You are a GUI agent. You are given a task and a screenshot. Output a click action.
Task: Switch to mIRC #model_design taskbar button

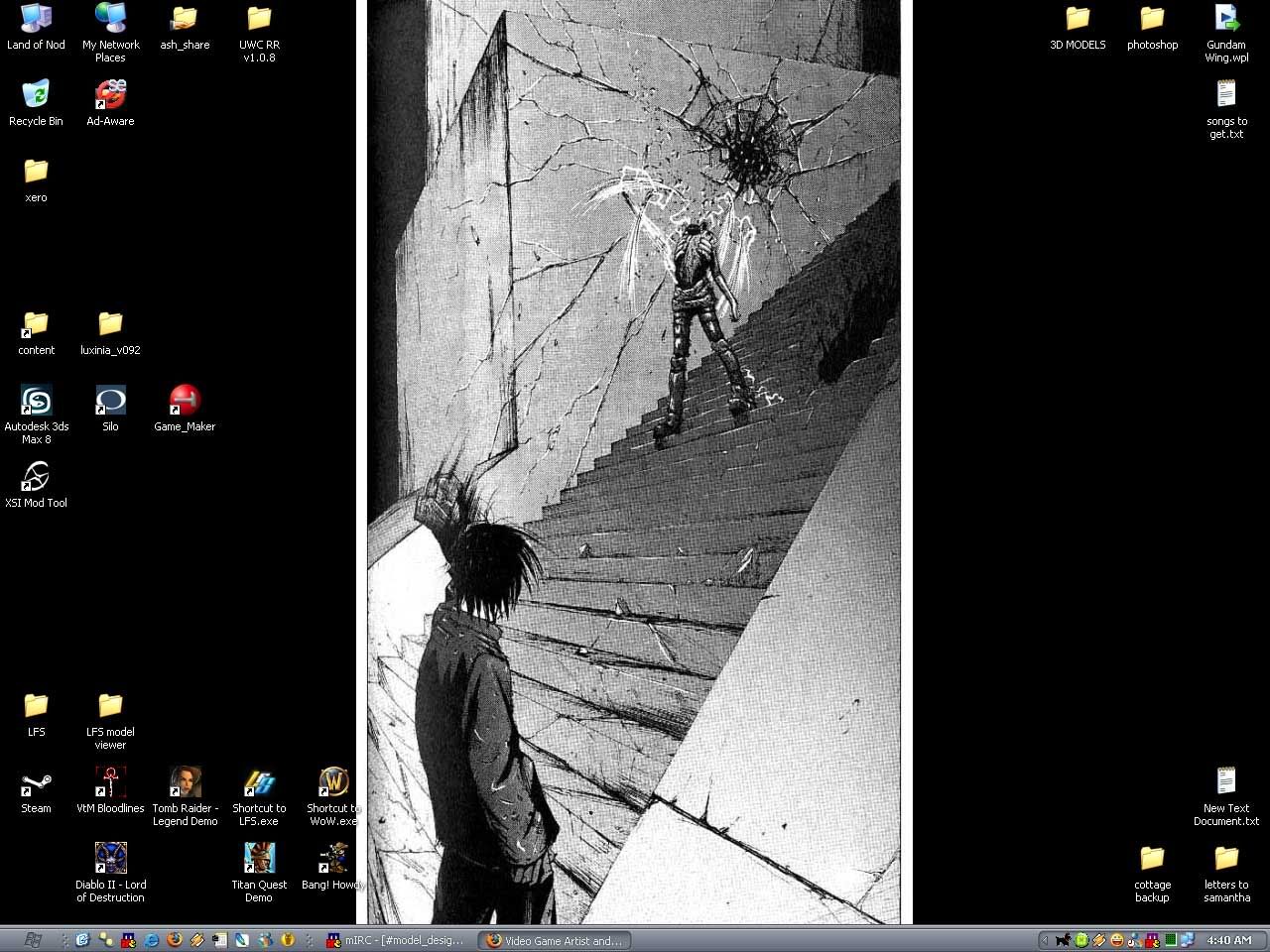[x=396, y=940]
